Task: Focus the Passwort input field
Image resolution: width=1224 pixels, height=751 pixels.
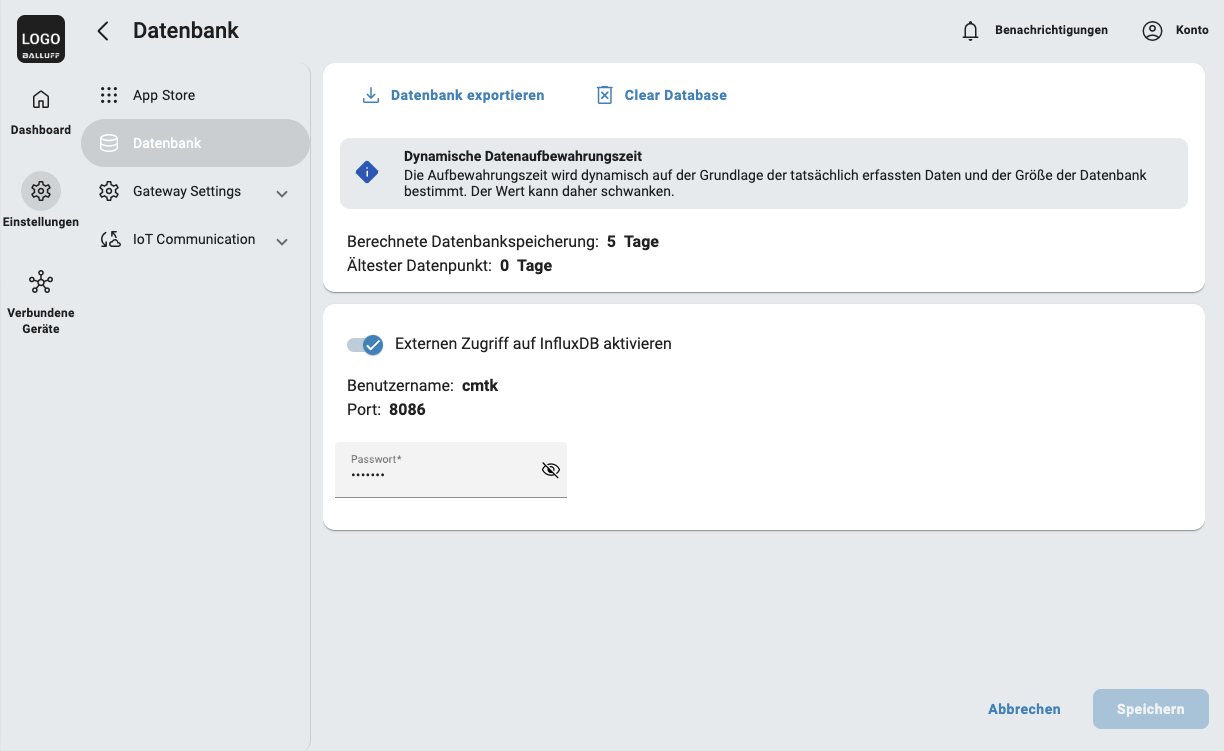Action: click(x=435, y=474)
